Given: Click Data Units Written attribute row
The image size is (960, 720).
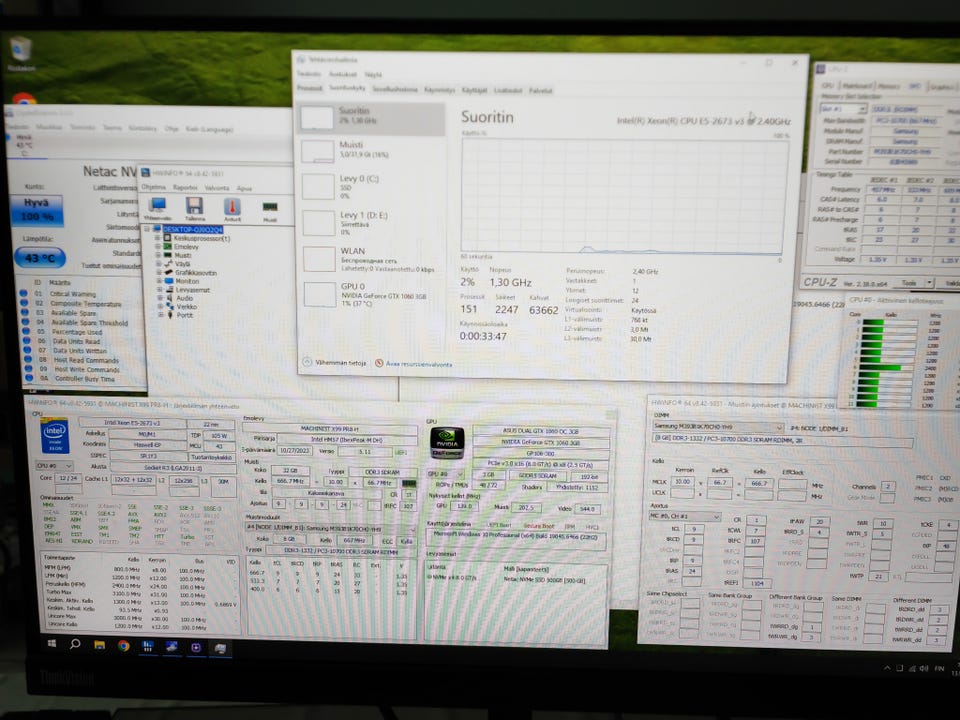Looking at the screenshot, I should (x=78, y=351).
